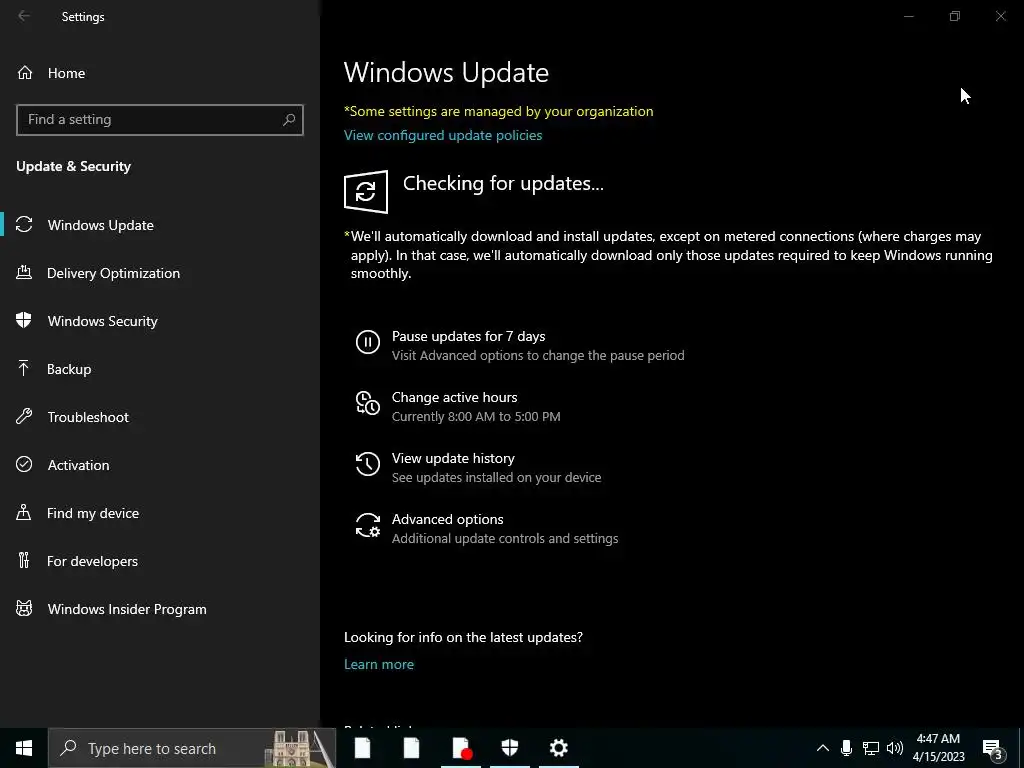Click the Windows Insider Program cat icon
This screenshot has height=768, width=1024.
(24, 609)
